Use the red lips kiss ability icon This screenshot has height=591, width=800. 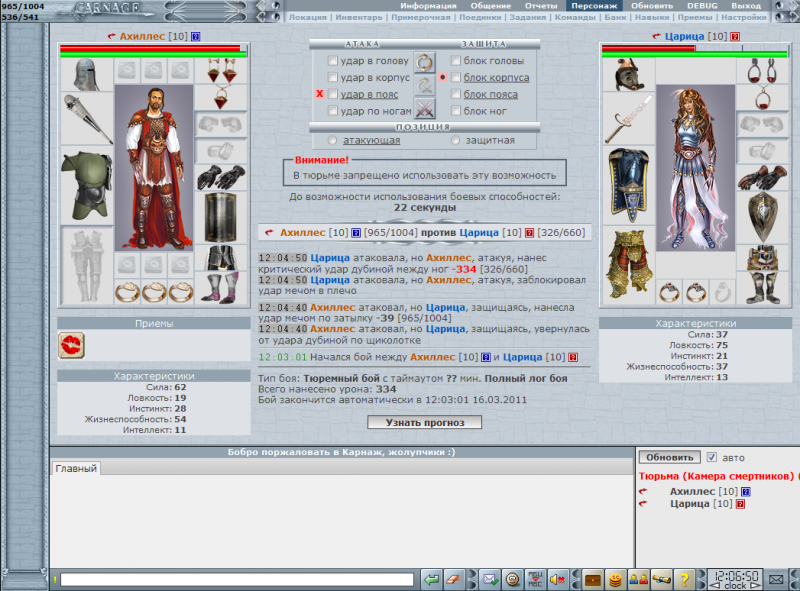pyautogui.click(x=72, y=345)
